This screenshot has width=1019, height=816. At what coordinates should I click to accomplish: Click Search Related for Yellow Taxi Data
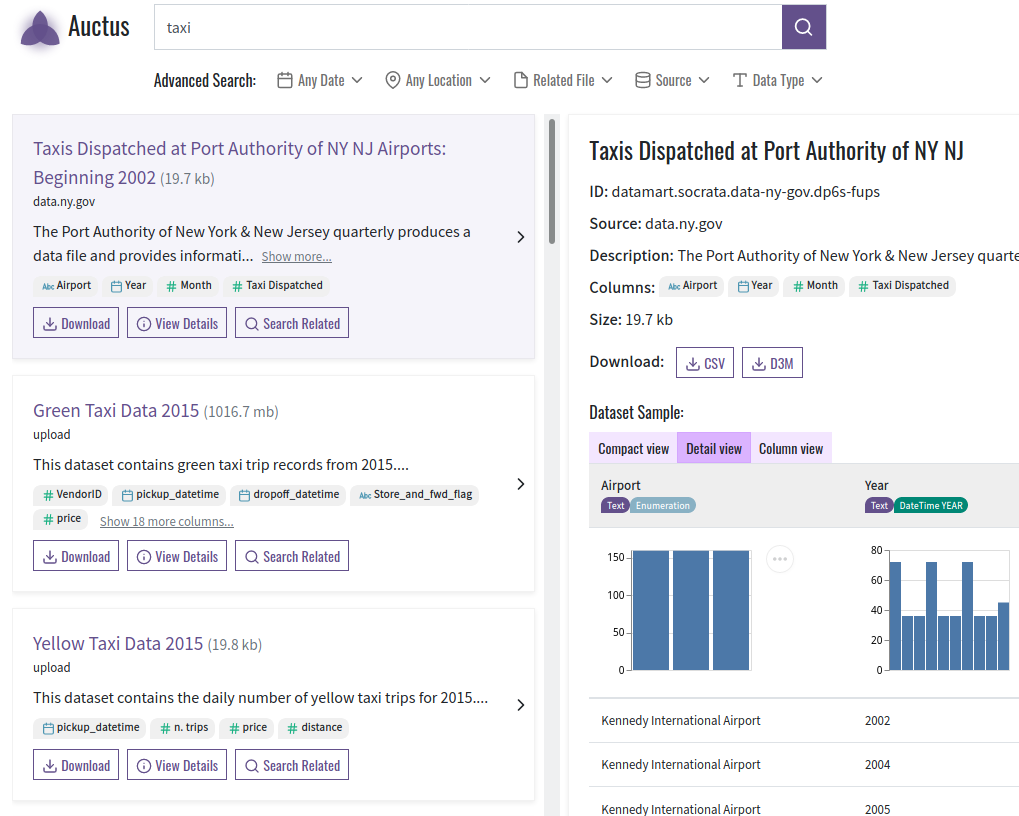click(x=292, y=765)
